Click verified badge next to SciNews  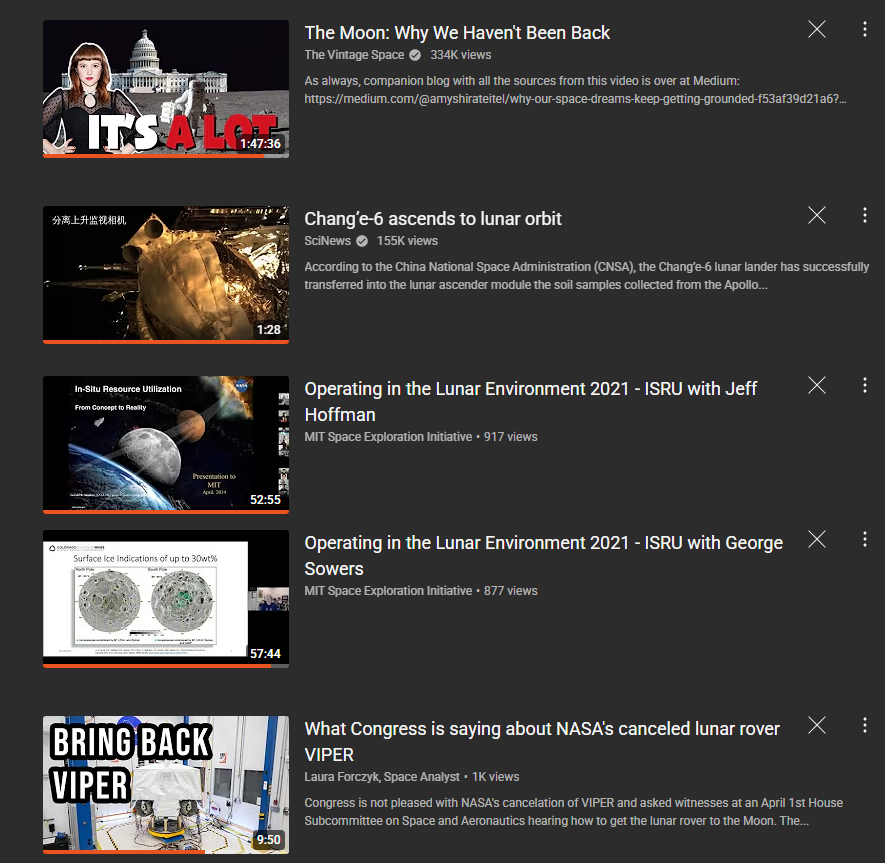(x=362, y=241)
